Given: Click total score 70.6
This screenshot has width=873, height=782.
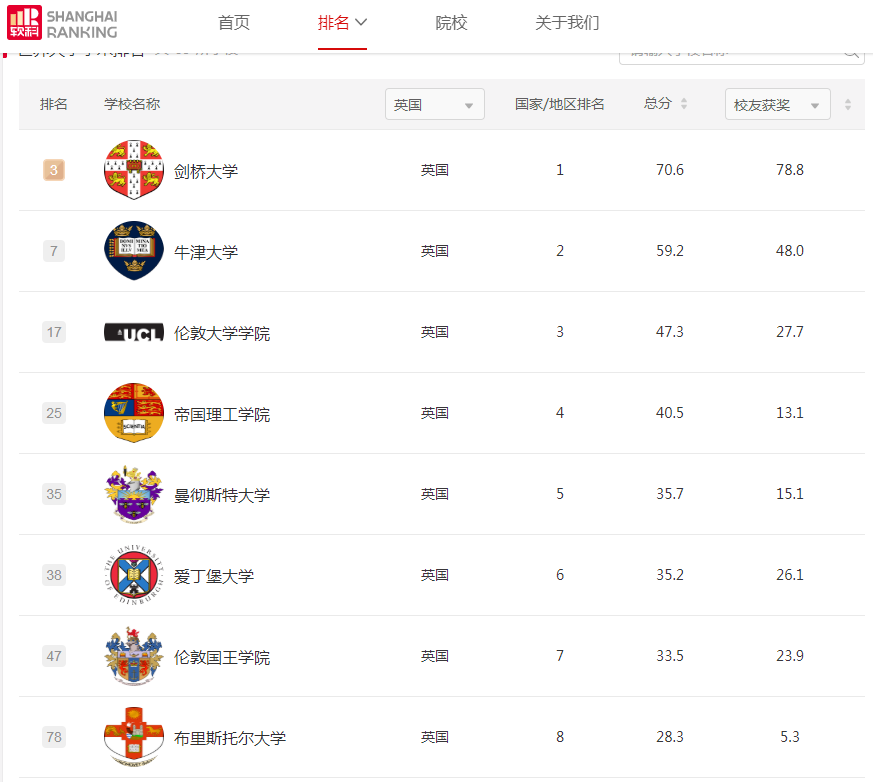Looking at the screenshot, I should tap(670, 170).
